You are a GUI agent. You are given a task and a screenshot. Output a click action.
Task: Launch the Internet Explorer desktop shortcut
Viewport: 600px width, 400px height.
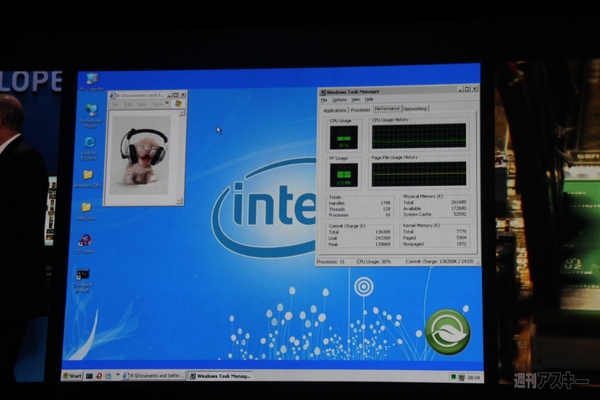tap(89, 148)
